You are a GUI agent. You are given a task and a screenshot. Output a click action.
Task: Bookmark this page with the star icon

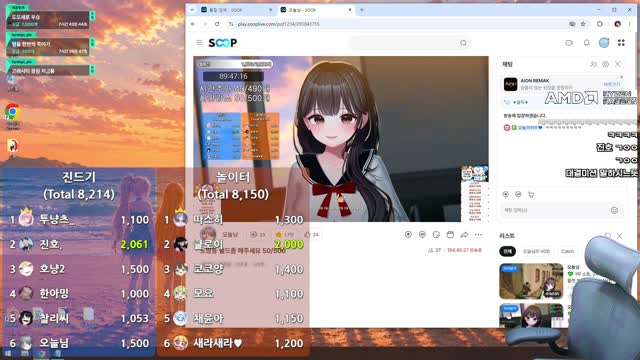[583, 24]
